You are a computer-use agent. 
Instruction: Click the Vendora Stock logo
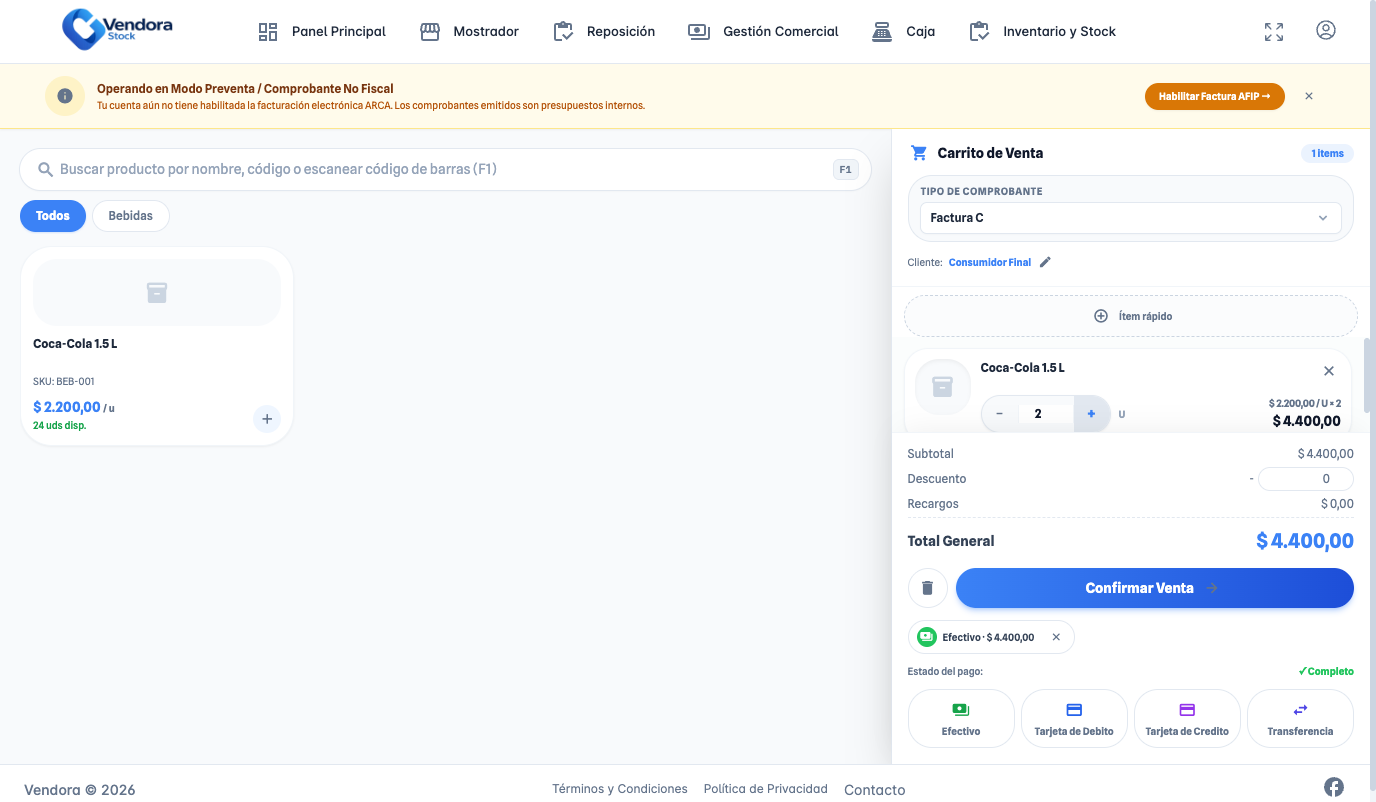[117, 29]
